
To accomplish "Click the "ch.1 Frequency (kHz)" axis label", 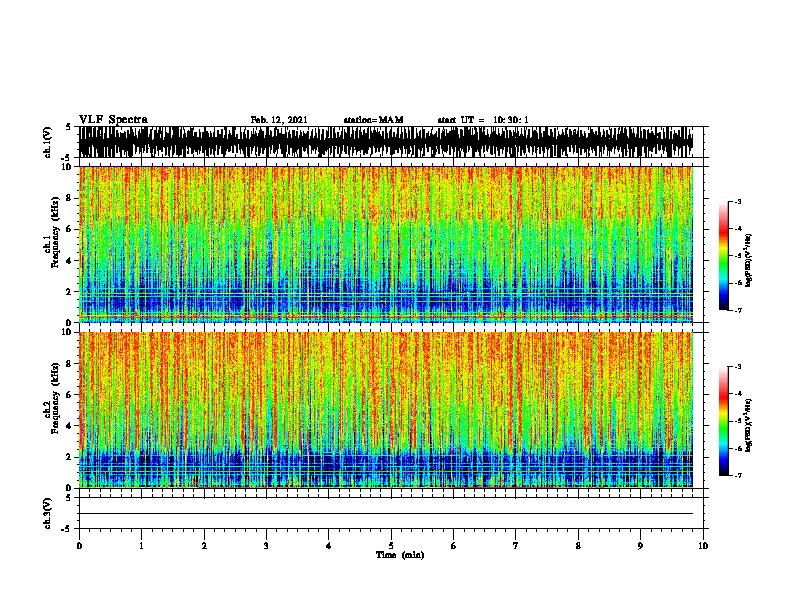I will [x=51, y=232].
